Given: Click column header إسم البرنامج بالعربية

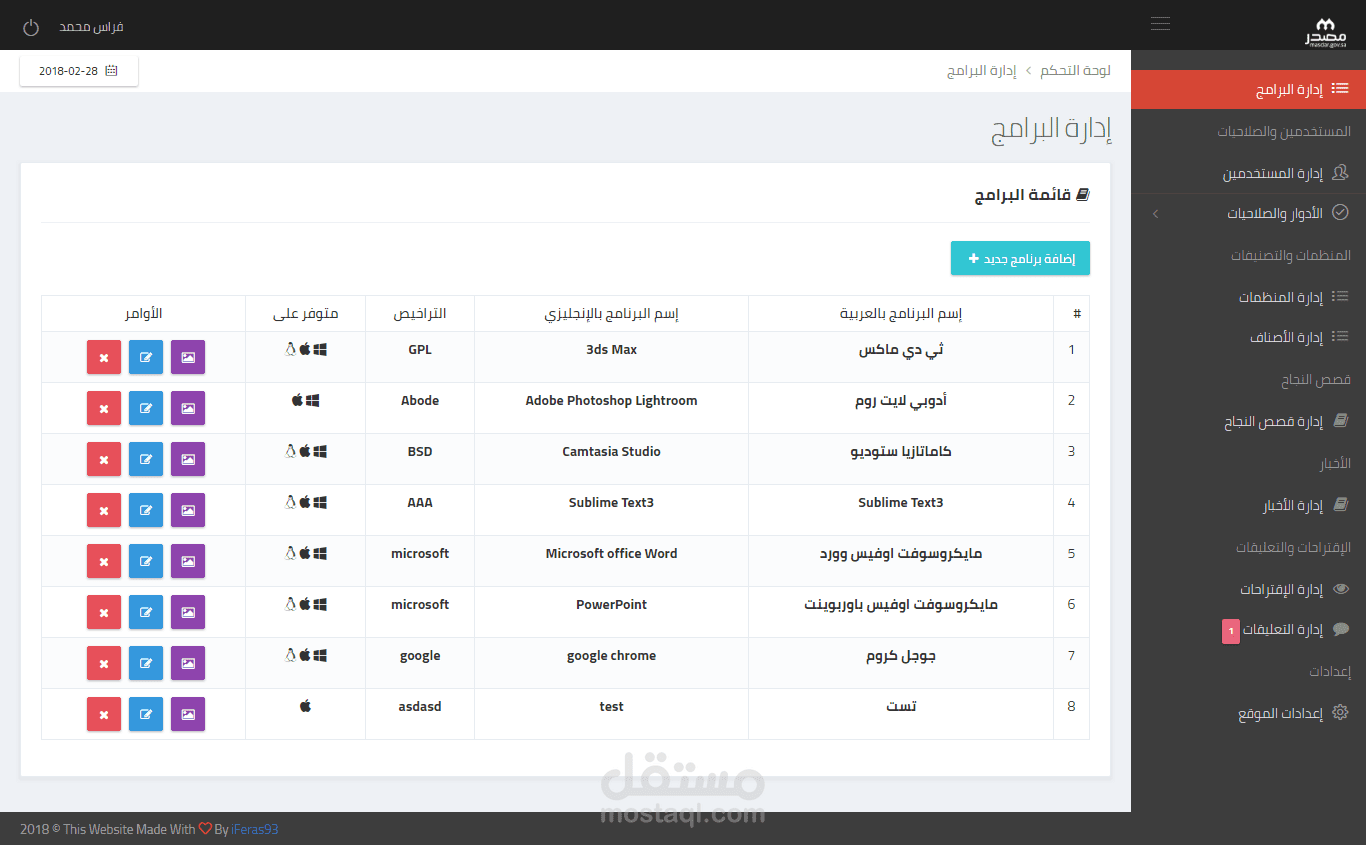Looking at the screenshot, I should 900,314.
